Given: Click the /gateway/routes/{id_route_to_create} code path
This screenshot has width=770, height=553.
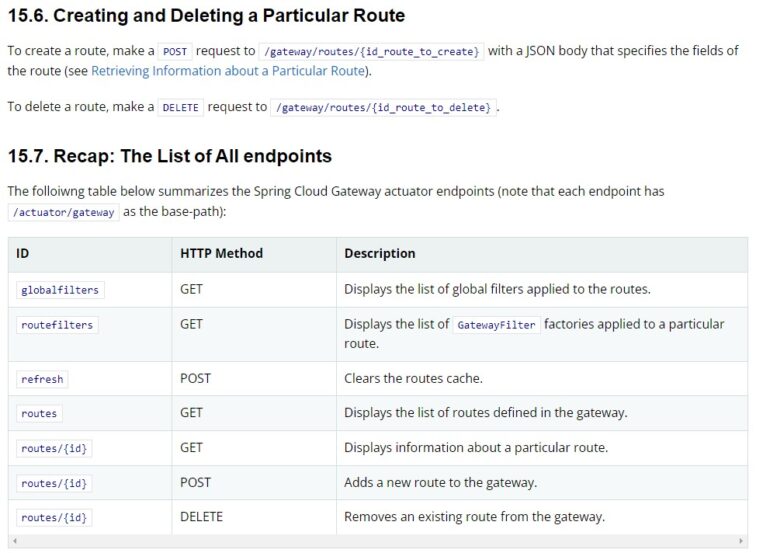Looking at the screenshot, I should pos(371,52).
